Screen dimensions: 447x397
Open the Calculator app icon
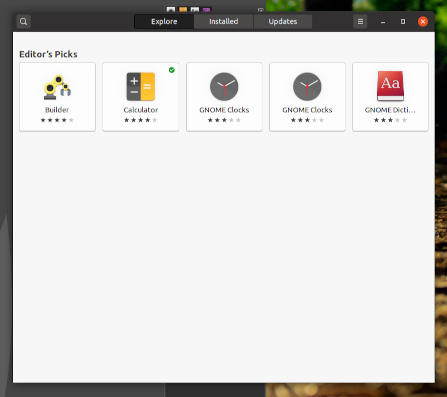(x=141, y=87)
